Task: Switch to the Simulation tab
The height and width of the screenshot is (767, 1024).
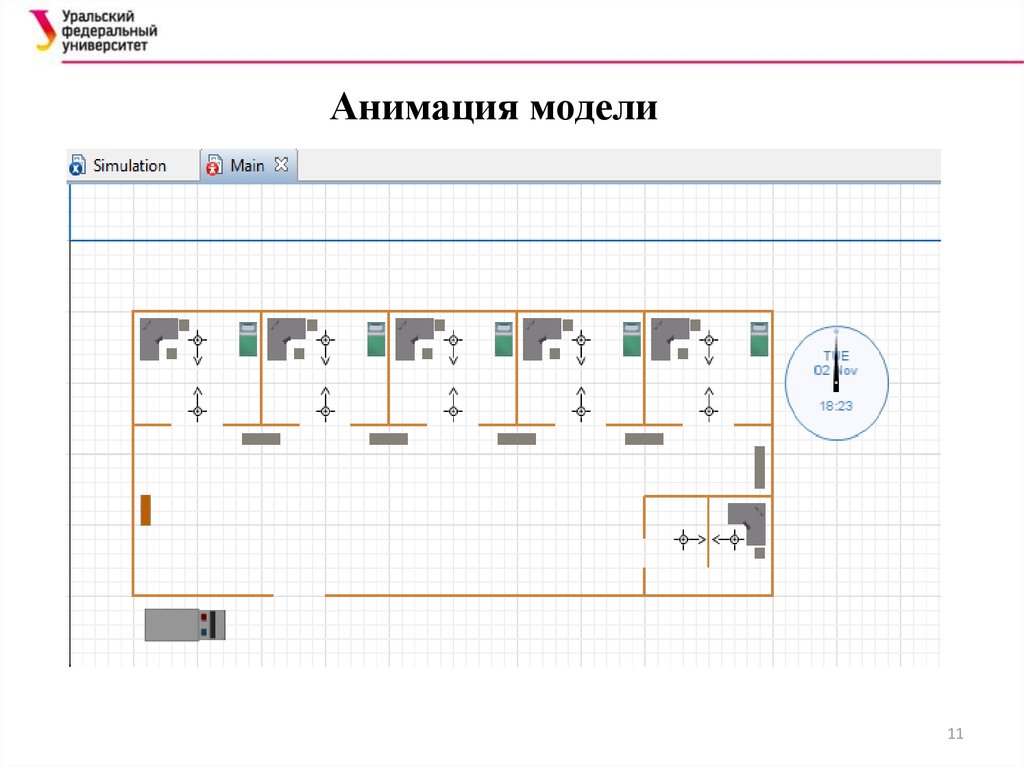Action: coord(129,166)
